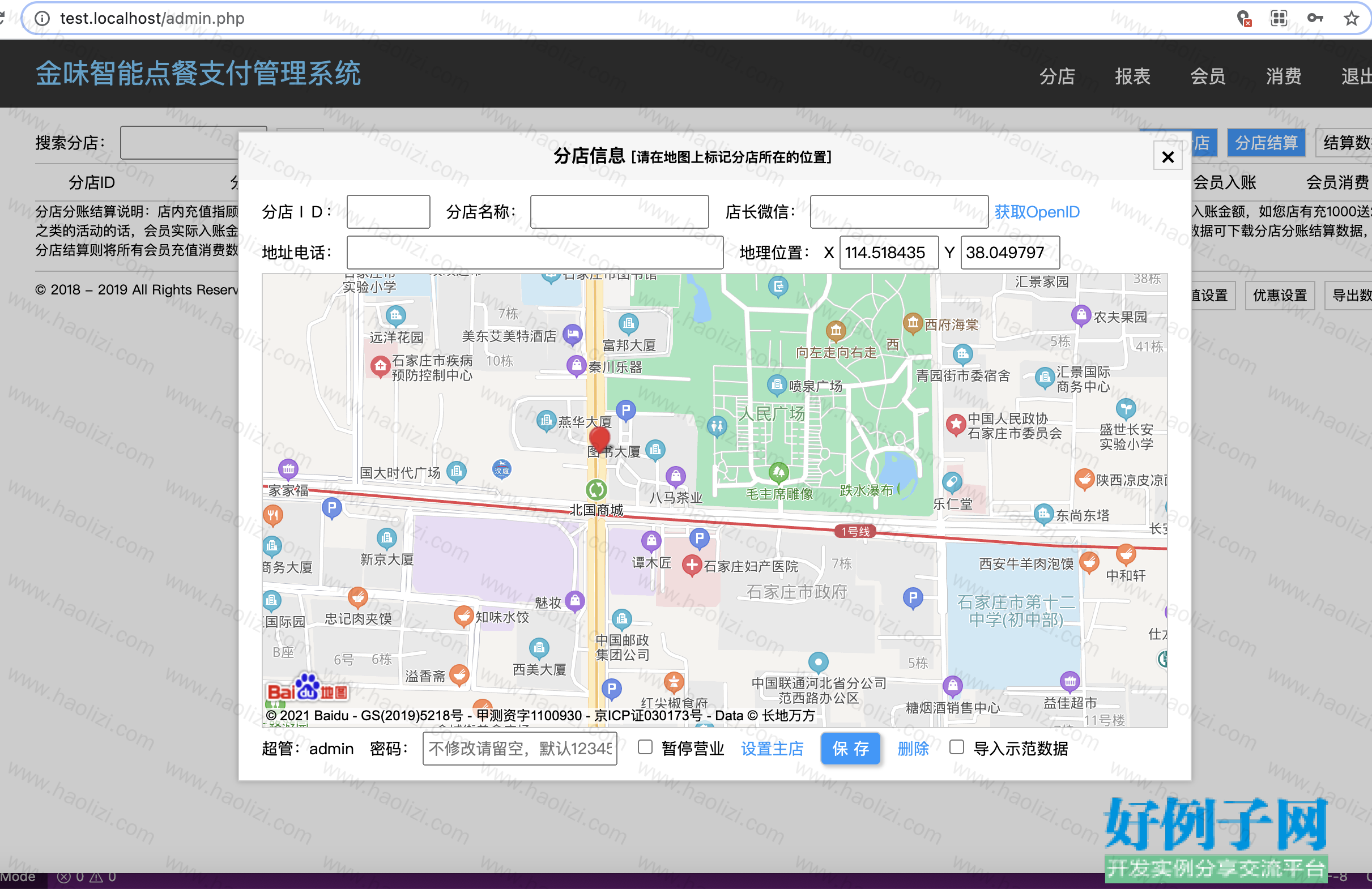Screen dimensions: 1372x889
Task: Click the 分店结算 button
Action: click(1266, 143)
